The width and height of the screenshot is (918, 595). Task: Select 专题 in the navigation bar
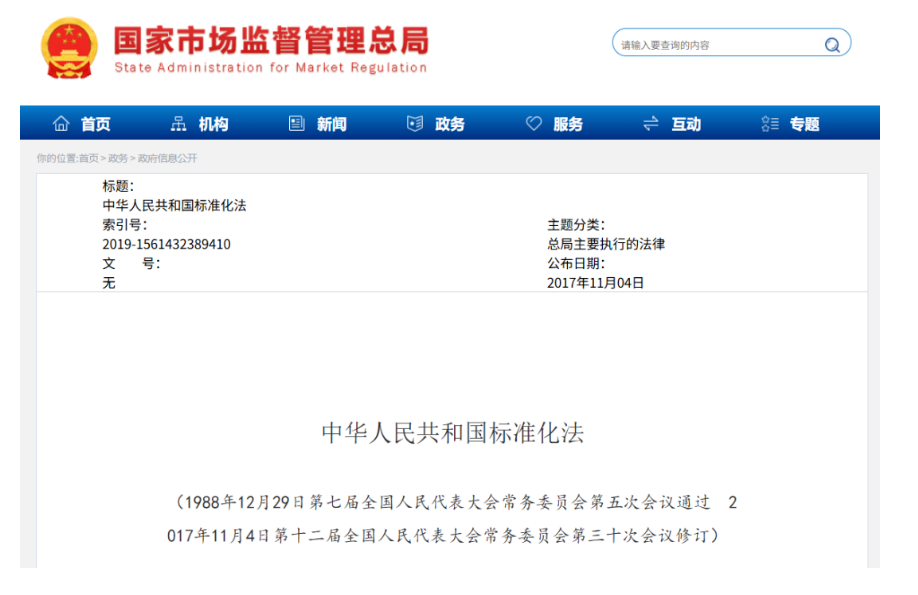click(804, 124)
